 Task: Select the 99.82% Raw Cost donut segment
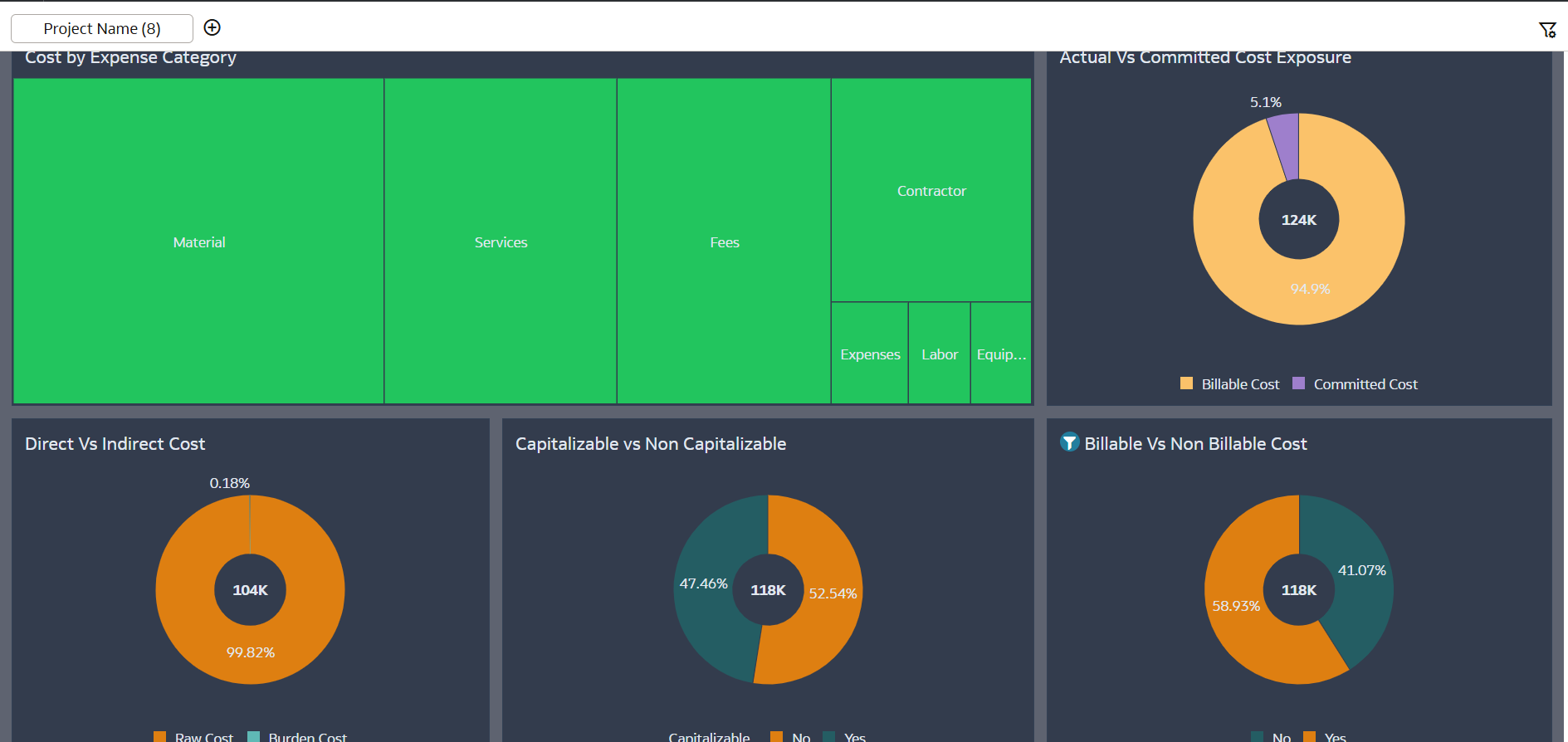tap(250, 652)
